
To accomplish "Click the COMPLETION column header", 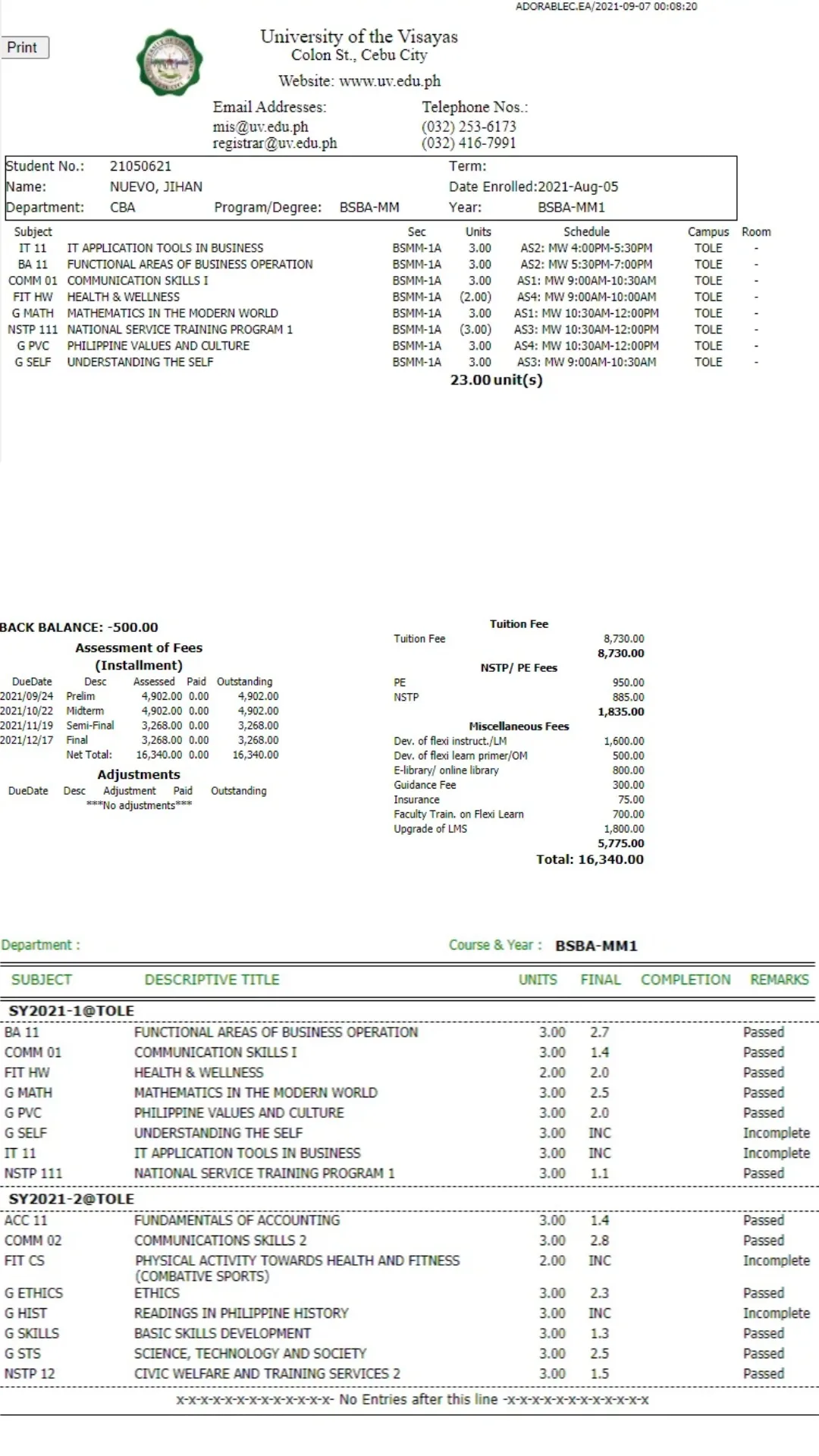I will point(686,980).
